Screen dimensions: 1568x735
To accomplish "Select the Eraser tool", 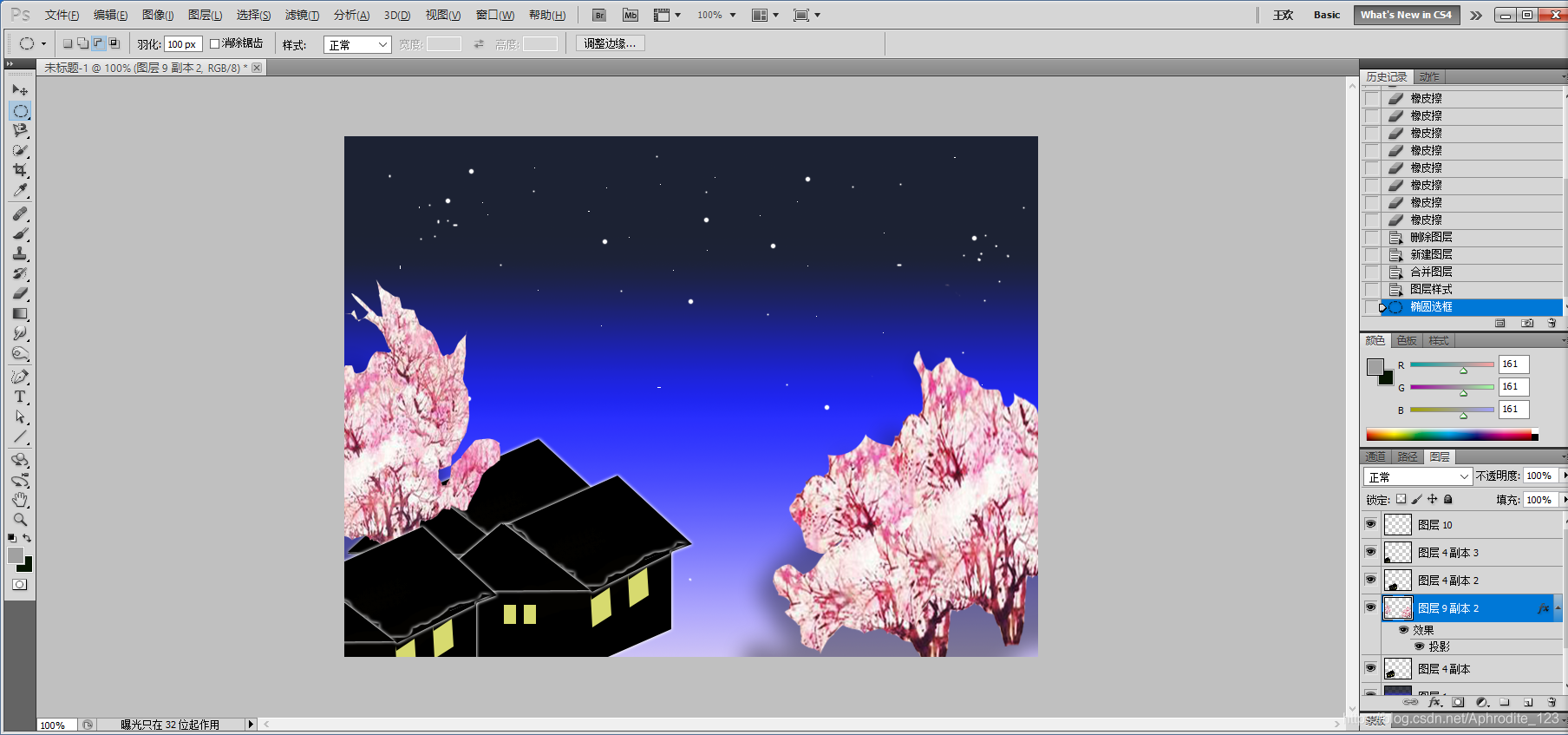I will (x=20, y=293).
